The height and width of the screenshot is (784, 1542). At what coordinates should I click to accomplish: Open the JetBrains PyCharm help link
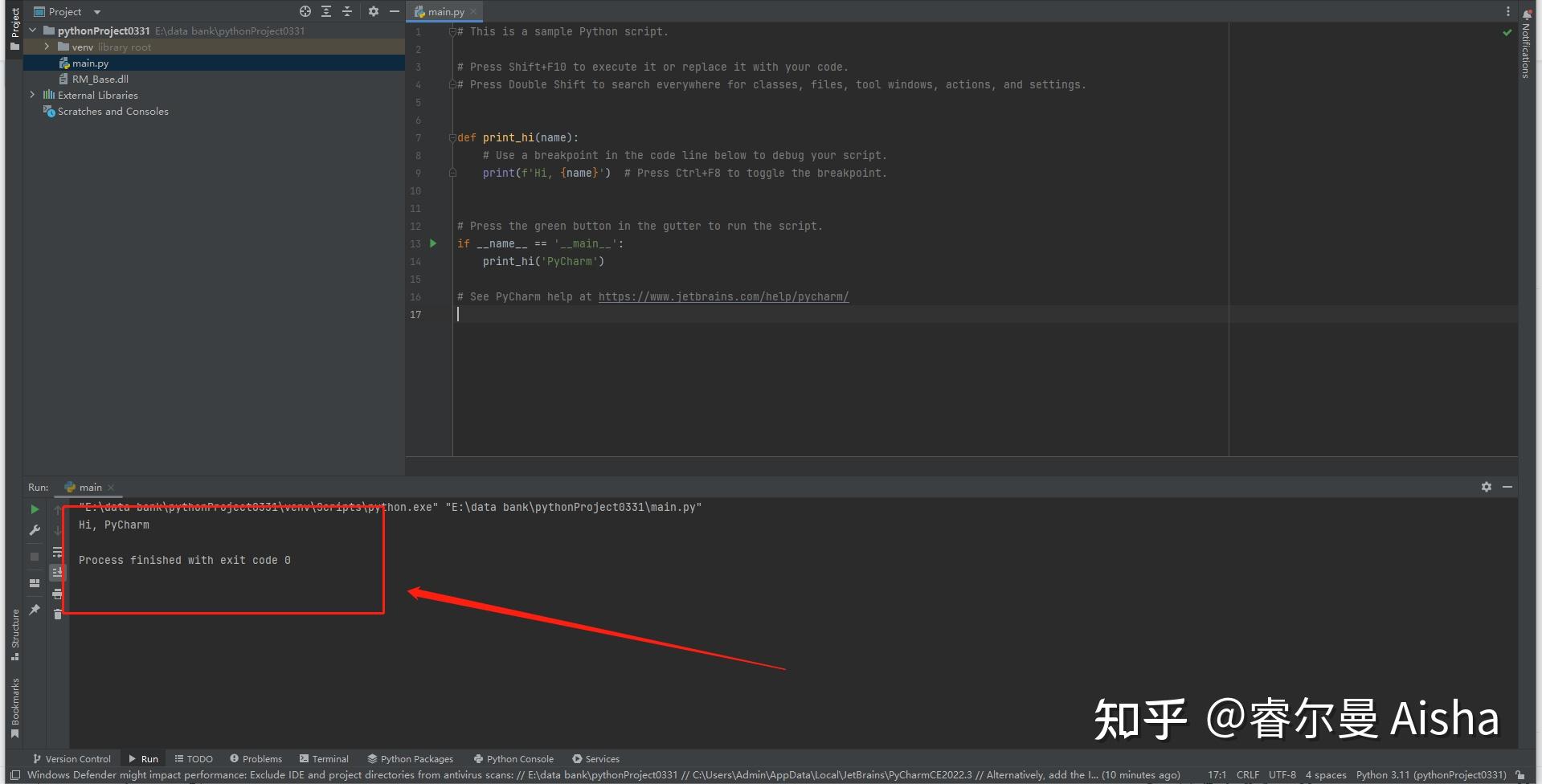(722, 296)
